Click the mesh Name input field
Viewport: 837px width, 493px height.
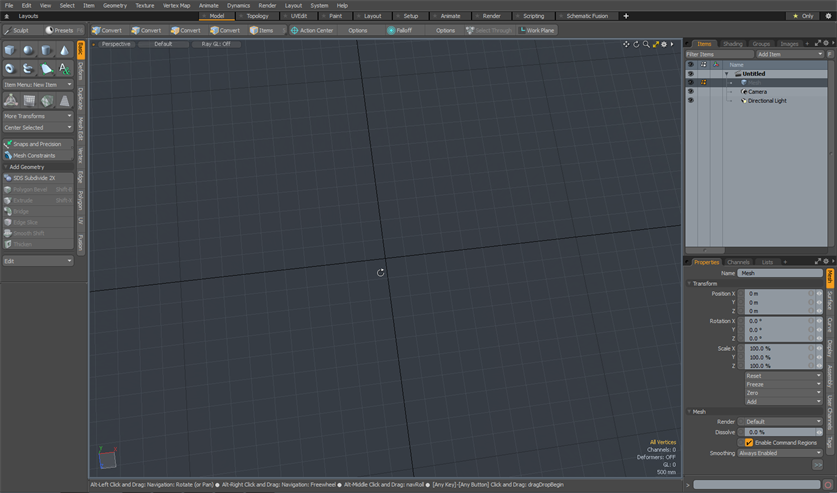coord(780,273)
